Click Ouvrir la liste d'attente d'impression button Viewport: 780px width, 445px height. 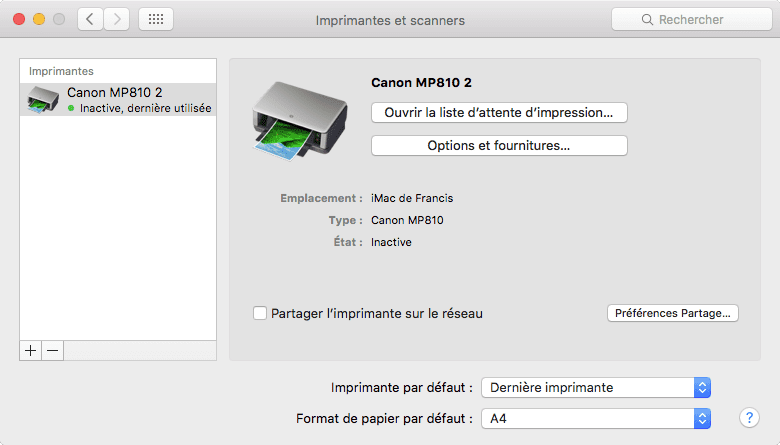click(x=499, y=112)
